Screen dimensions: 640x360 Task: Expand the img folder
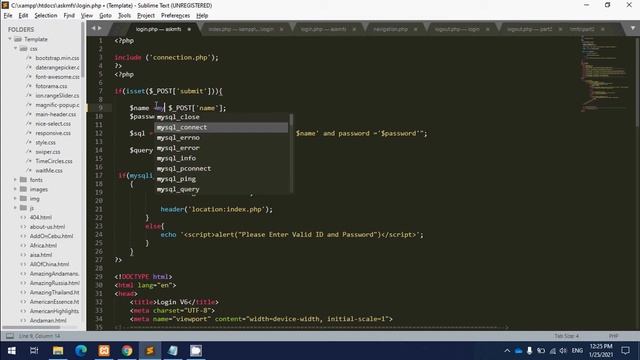coord(16,198)
